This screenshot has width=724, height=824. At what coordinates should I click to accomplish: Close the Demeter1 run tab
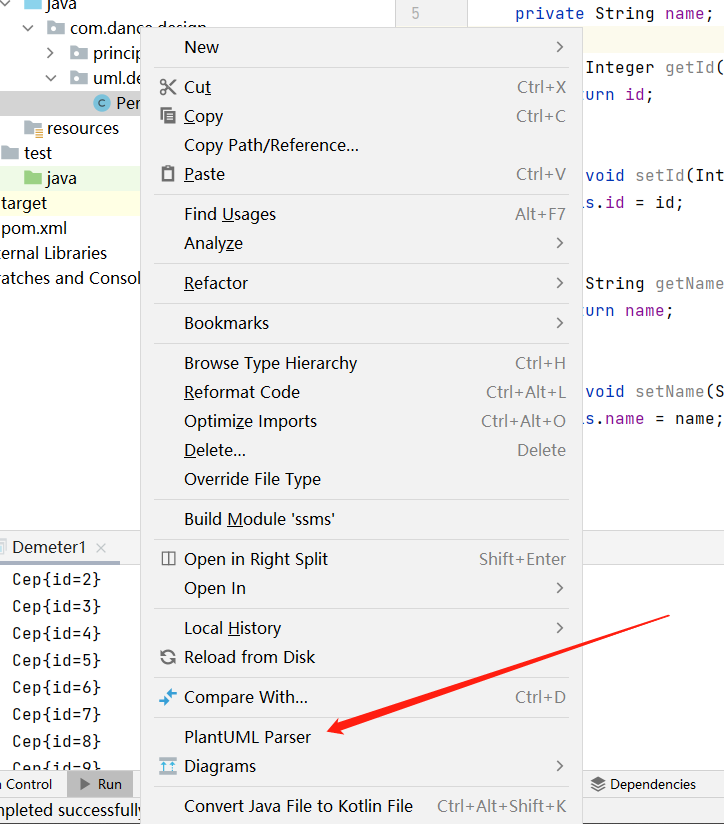tap(101, 548)
